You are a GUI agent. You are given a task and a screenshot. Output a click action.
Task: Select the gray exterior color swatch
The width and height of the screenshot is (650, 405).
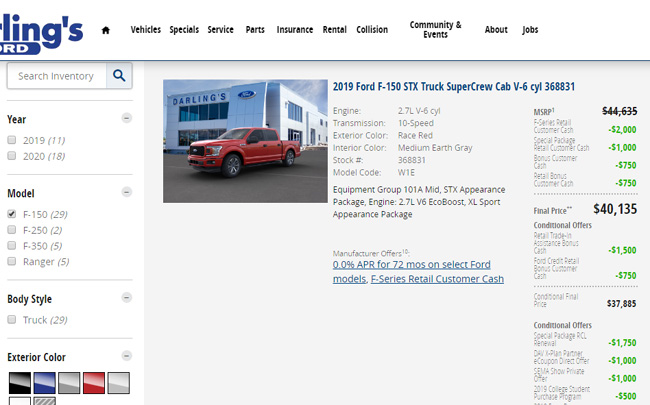pos(69,383)
